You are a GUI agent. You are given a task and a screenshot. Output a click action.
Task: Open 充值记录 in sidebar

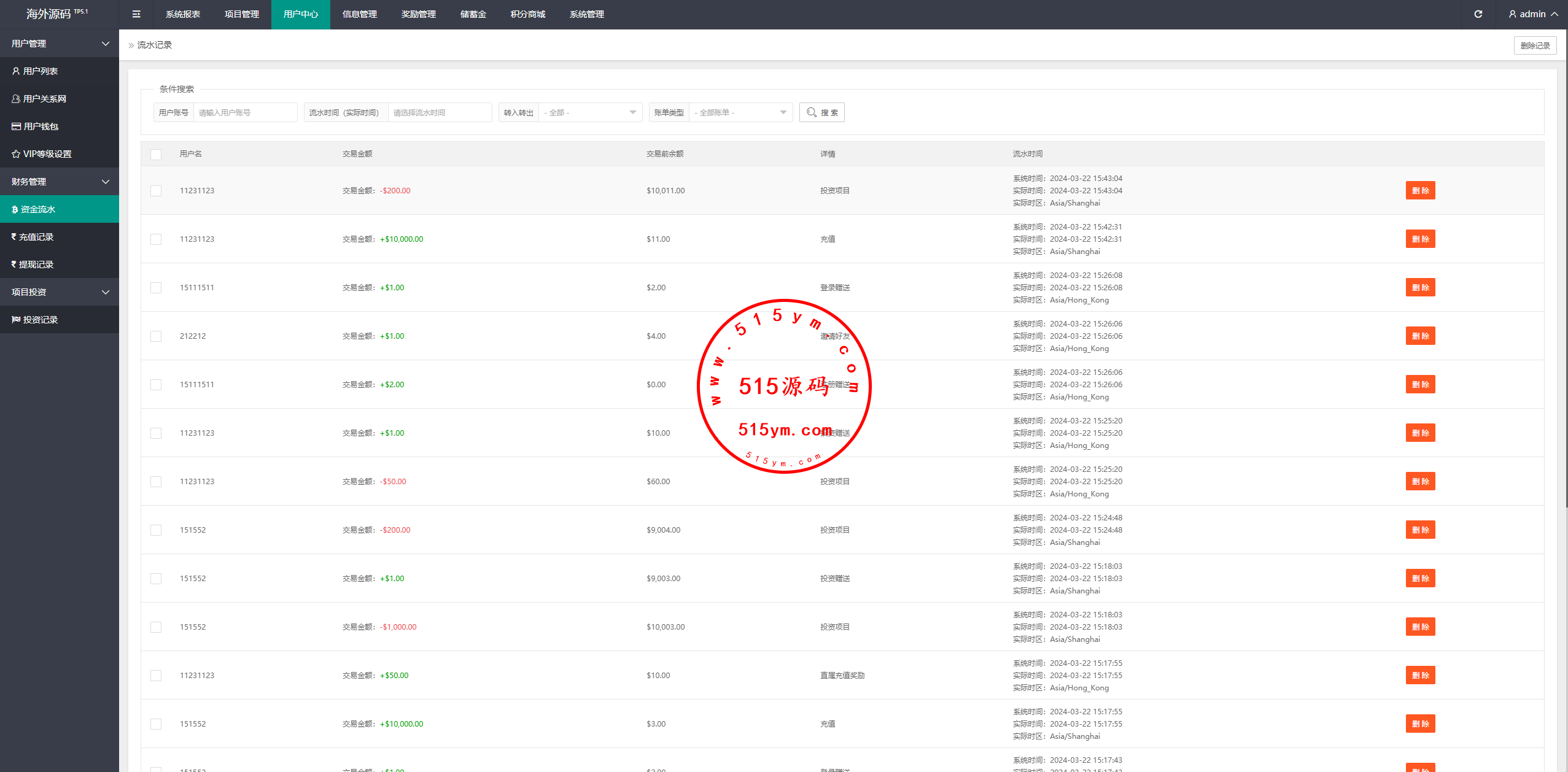36,237
